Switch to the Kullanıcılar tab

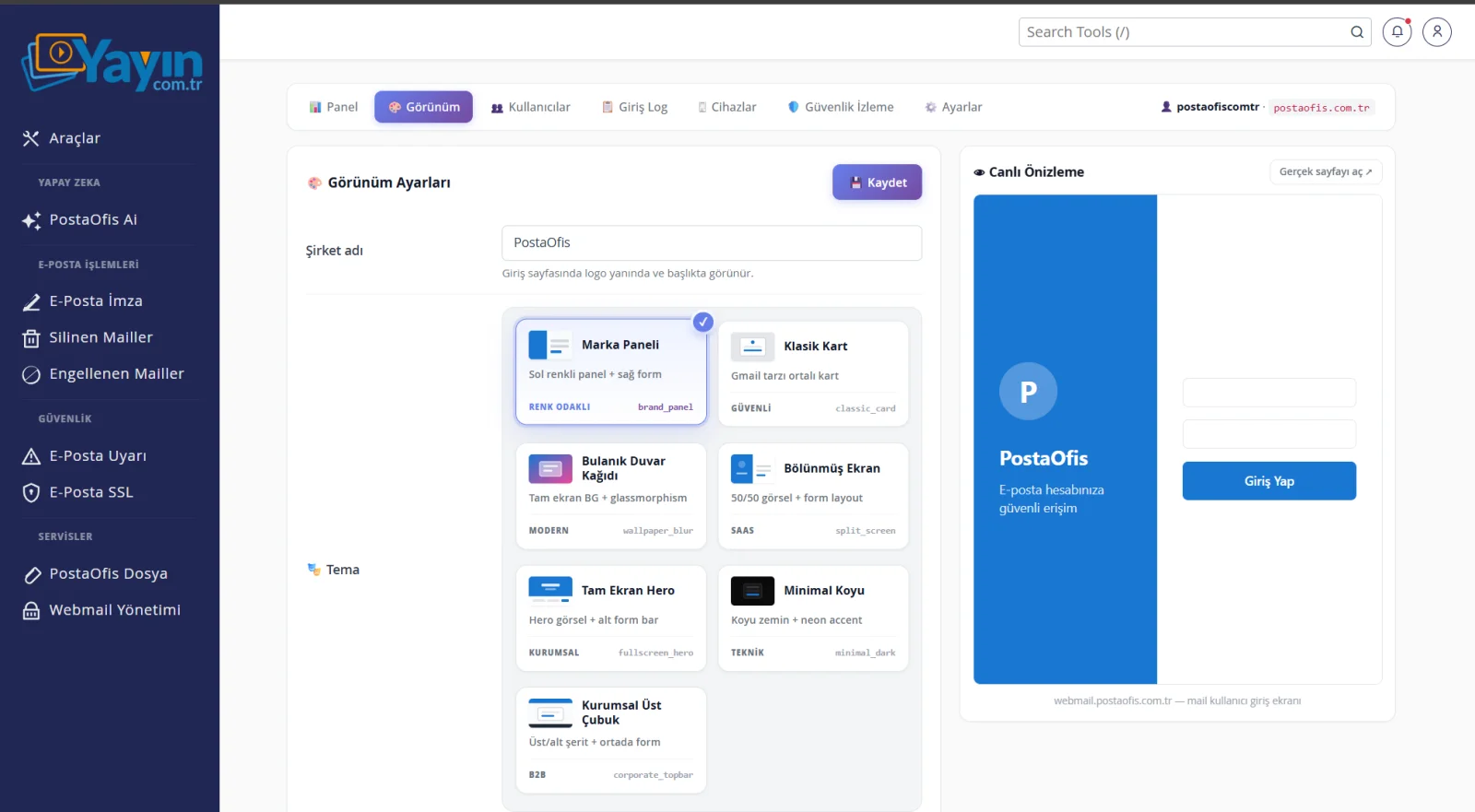coord(531,107)
